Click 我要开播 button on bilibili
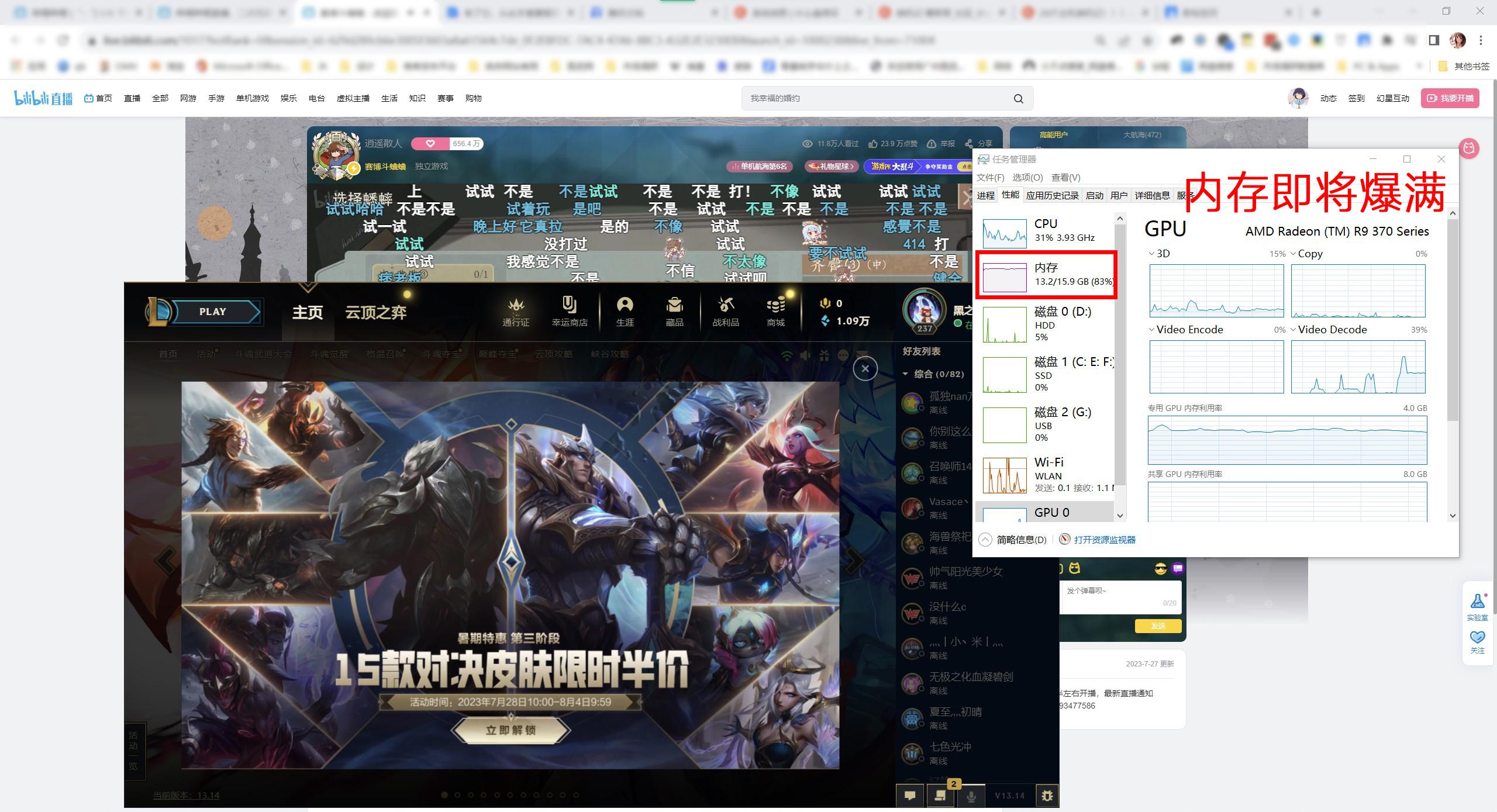1497x812 pixels. [x=1450, y=98]
